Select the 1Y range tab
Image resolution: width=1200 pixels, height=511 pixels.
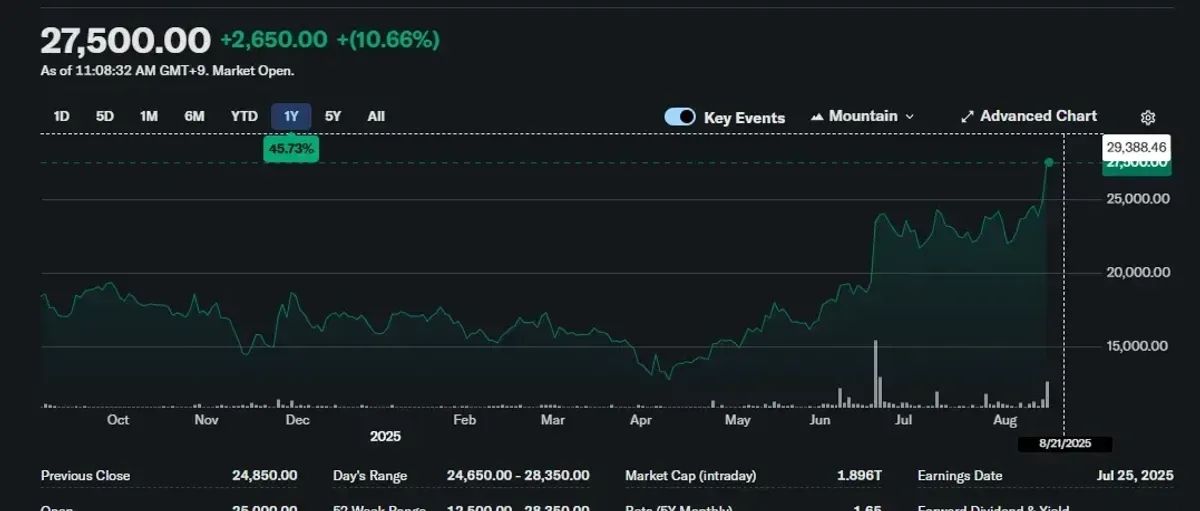point(291,116)
